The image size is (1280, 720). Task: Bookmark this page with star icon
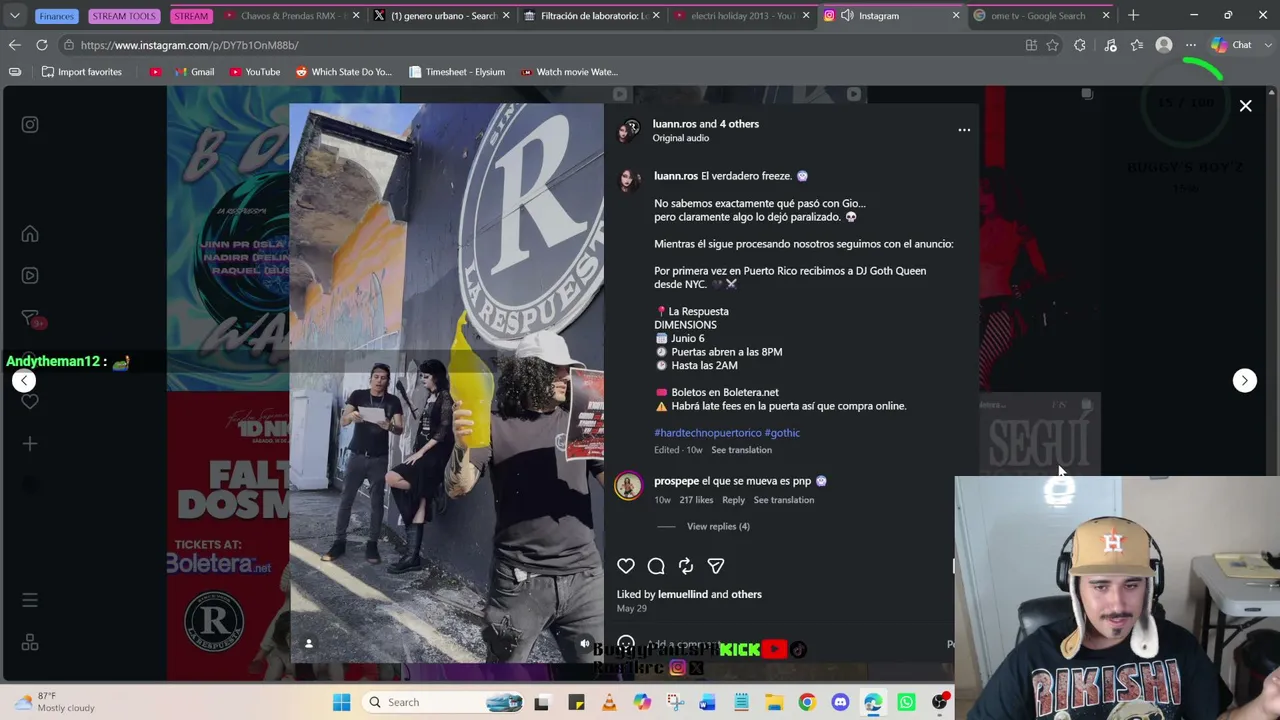point(1053,45)
